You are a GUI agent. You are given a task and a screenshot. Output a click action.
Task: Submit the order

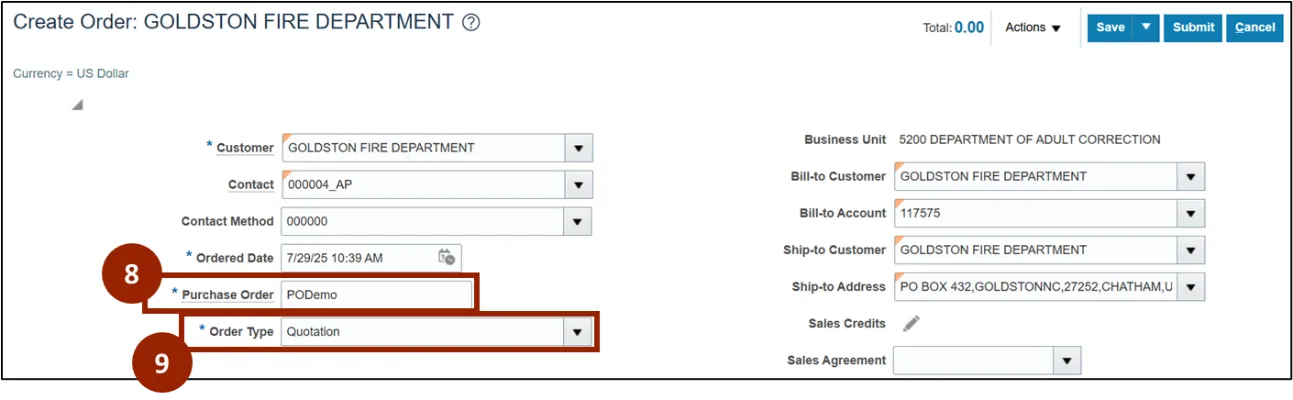coord(1193,28)
